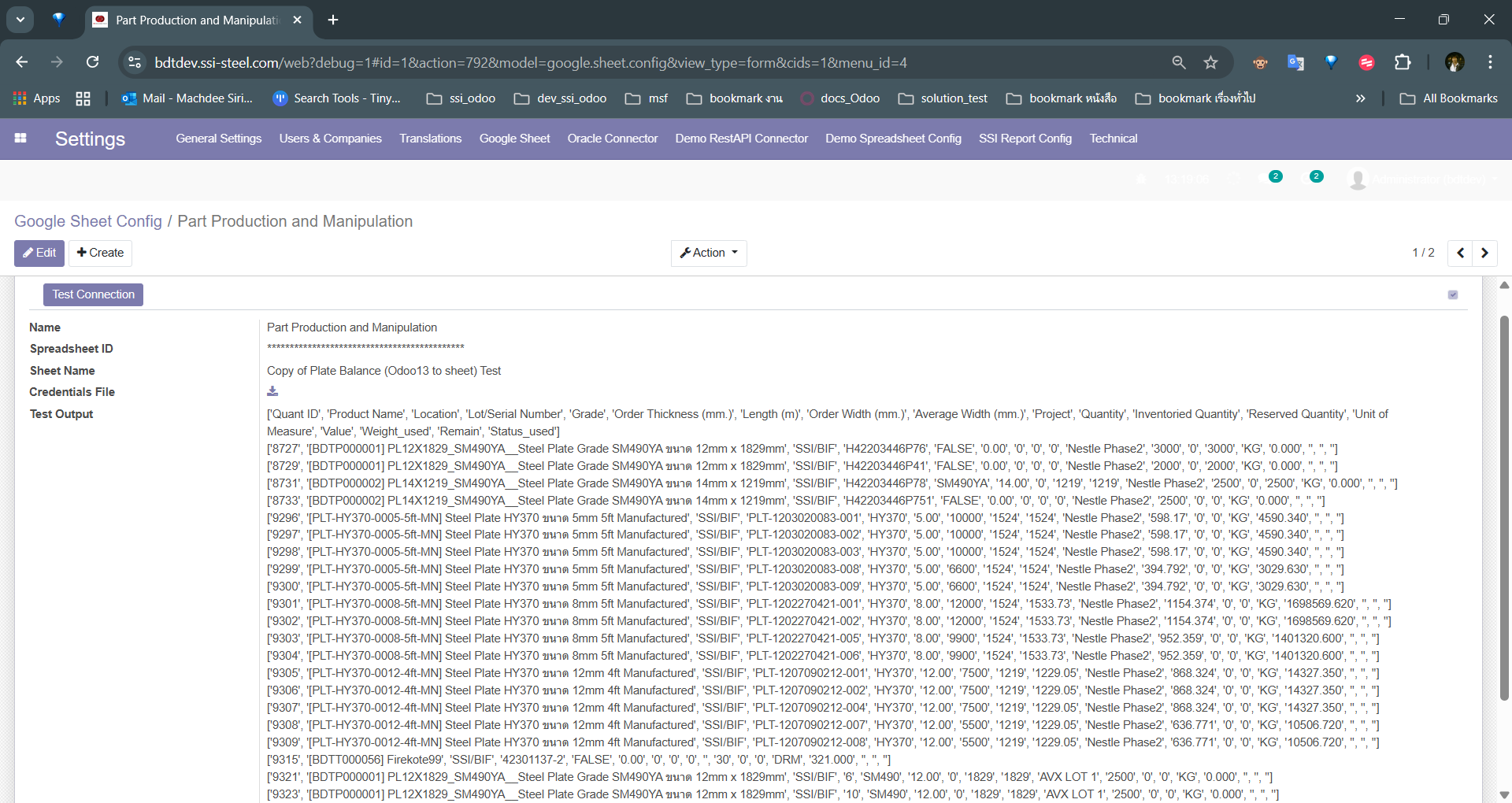The width and height of the screenshot is (1512, 803).
Task: Download the Credentials File
Action: 272,391
